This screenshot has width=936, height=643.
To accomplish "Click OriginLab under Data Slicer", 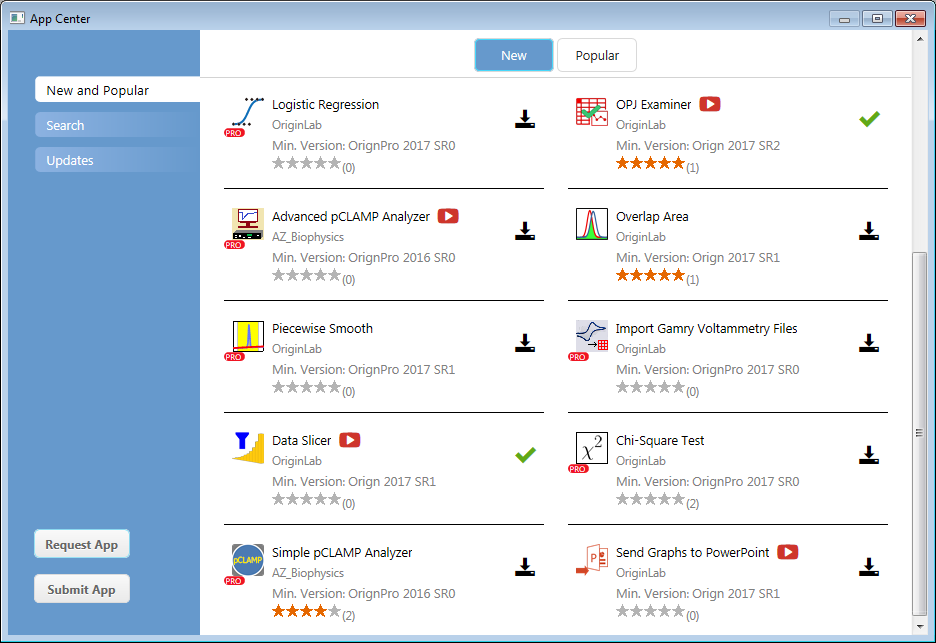I will coord(297,461).
